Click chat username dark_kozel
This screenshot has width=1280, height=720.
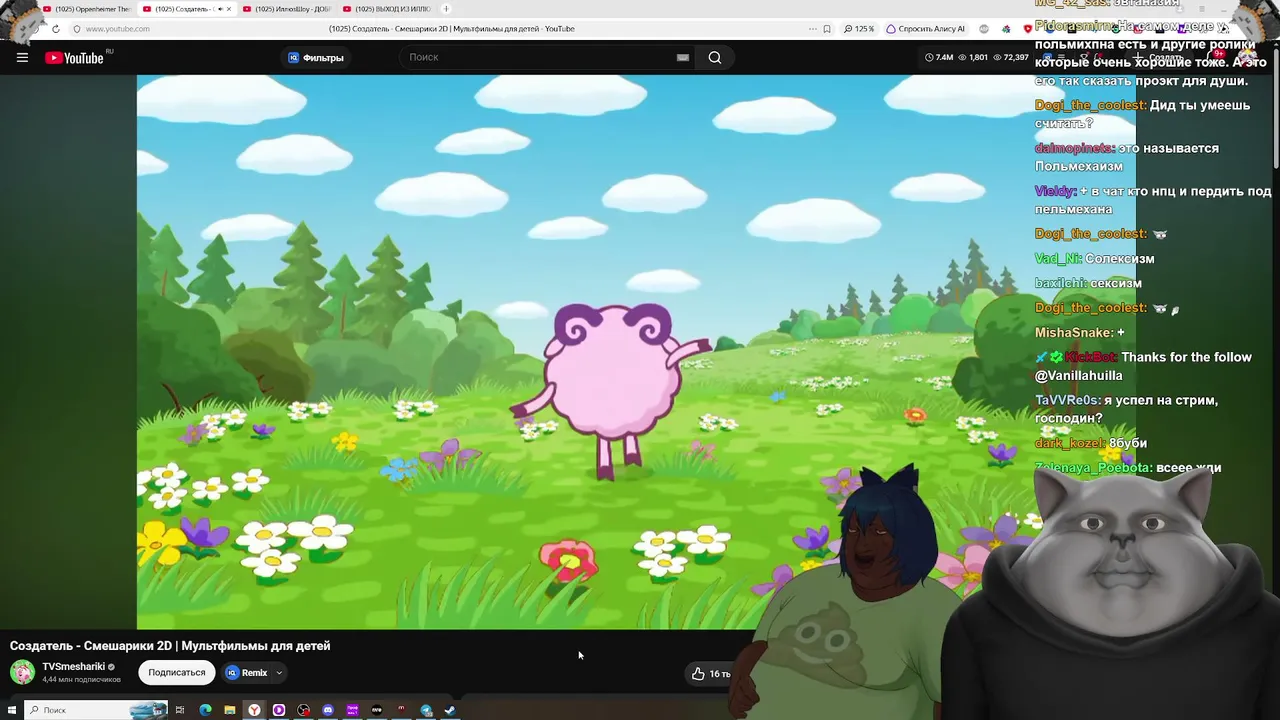pos(1068,443)
